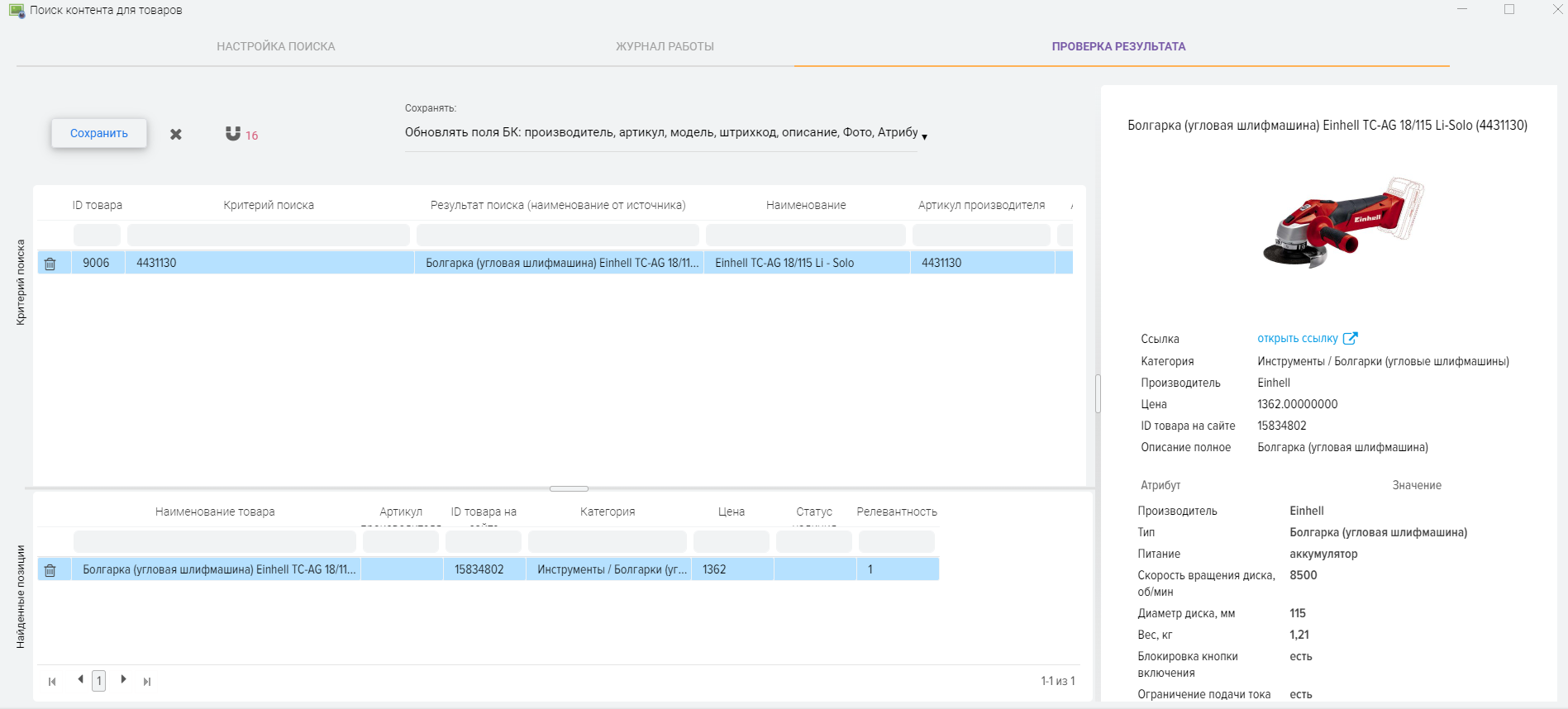Switch to the ЖУРНАЛ РАБОТЫ tab
This screenshot has width=1568, height=709.
(x=665, y=46)
